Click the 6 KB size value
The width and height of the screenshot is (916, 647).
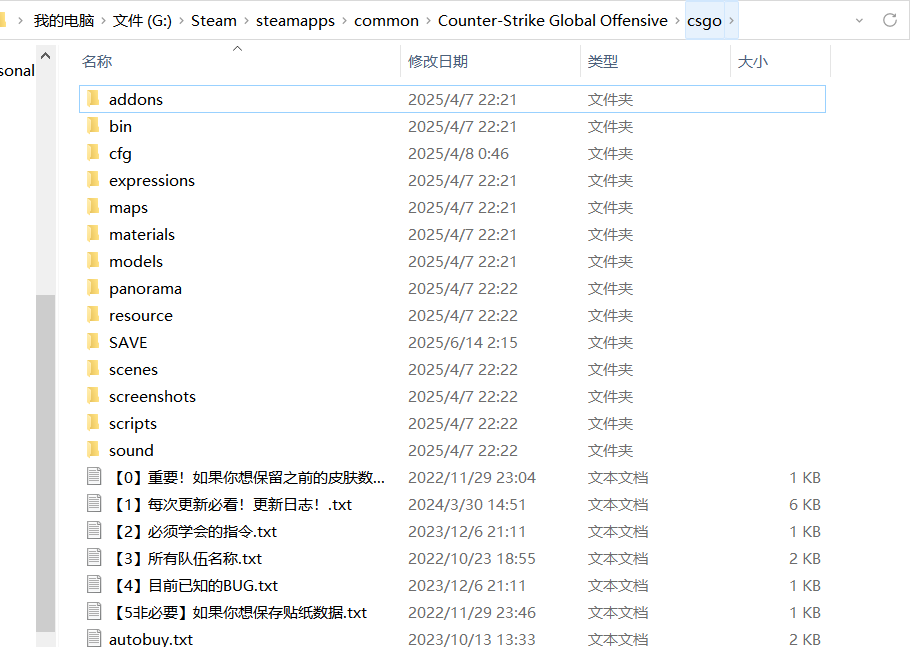(x=805, y=505)
